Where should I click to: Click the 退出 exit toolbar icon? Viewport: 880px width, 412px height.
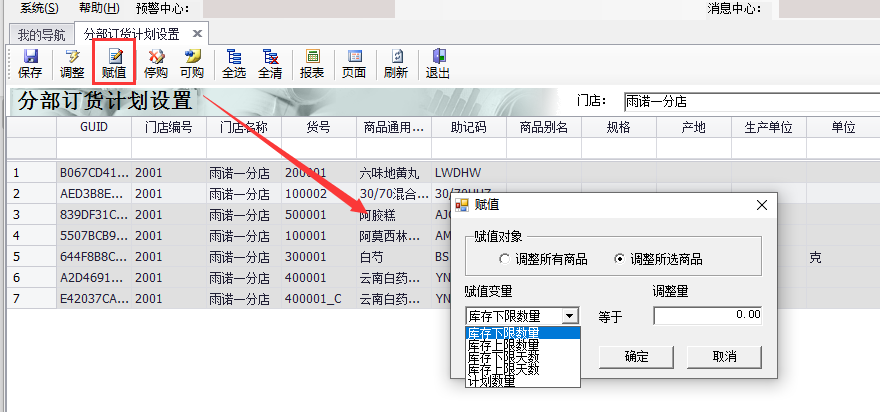[438, 64]
